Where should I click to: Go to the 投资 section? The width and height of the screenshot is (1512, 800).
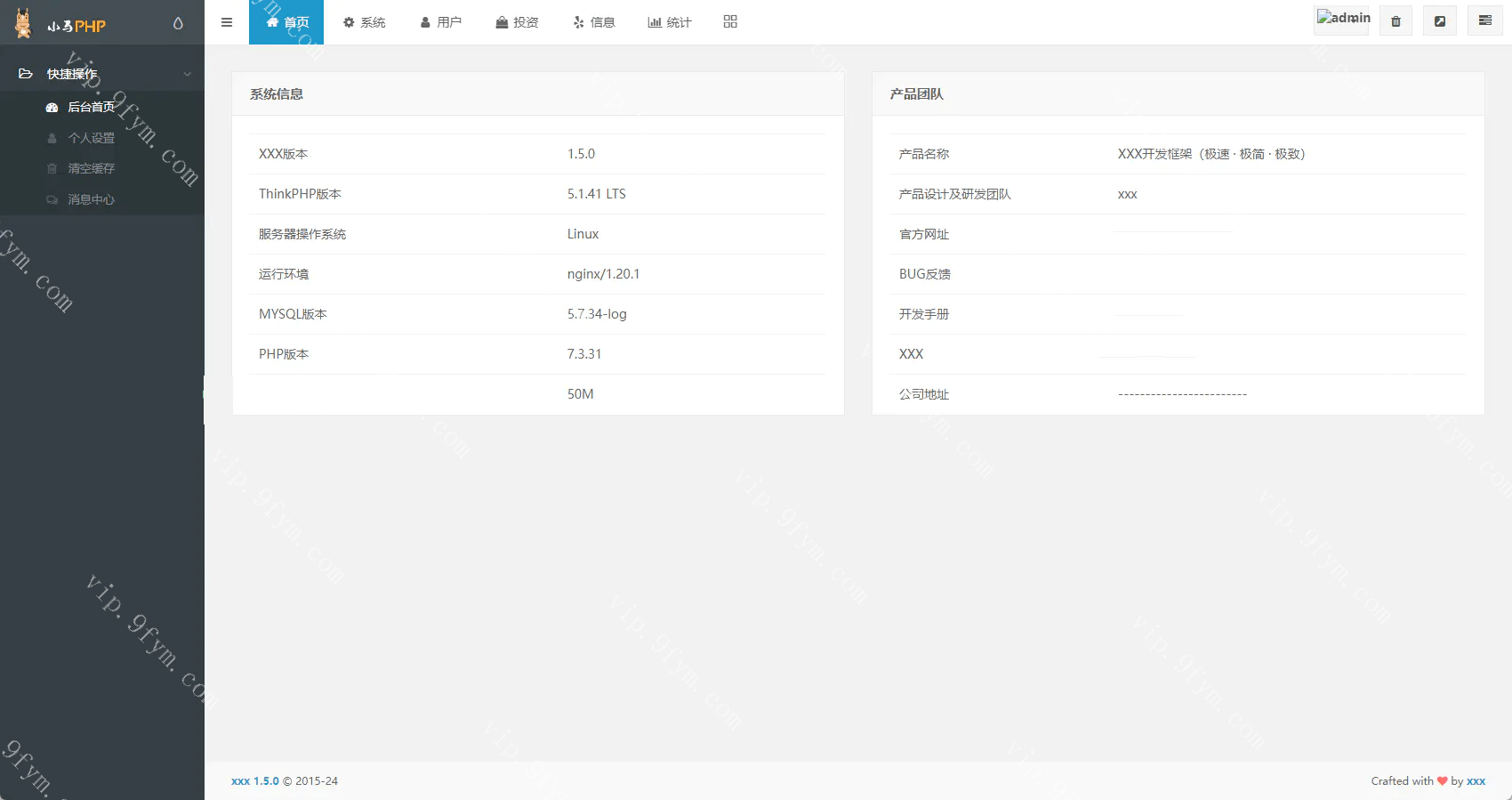(517, 22)
